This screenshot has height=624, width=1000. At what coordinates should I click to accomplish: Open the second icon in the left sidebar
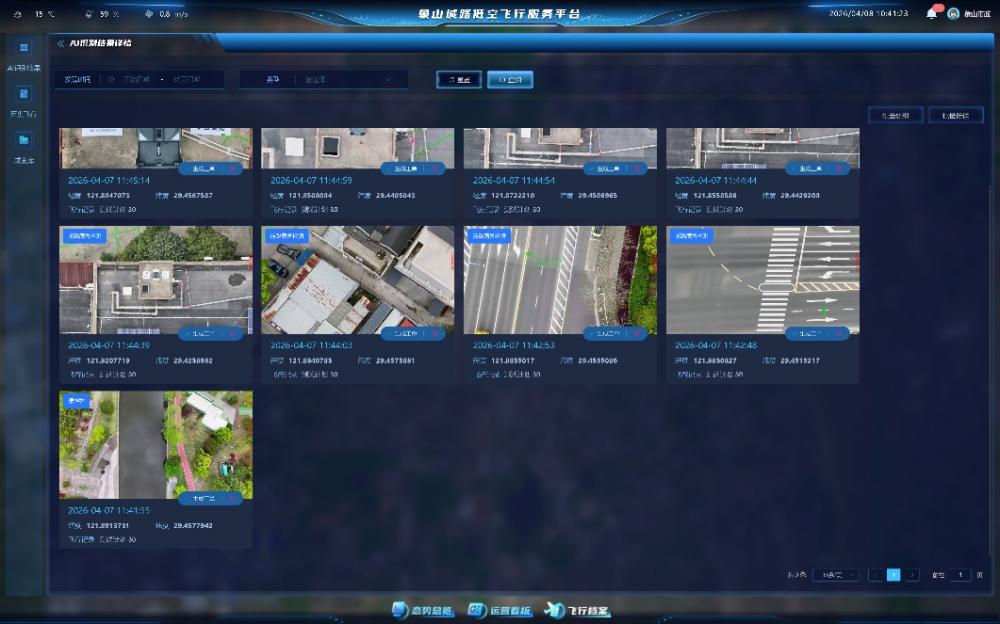[x=24, y=94]
